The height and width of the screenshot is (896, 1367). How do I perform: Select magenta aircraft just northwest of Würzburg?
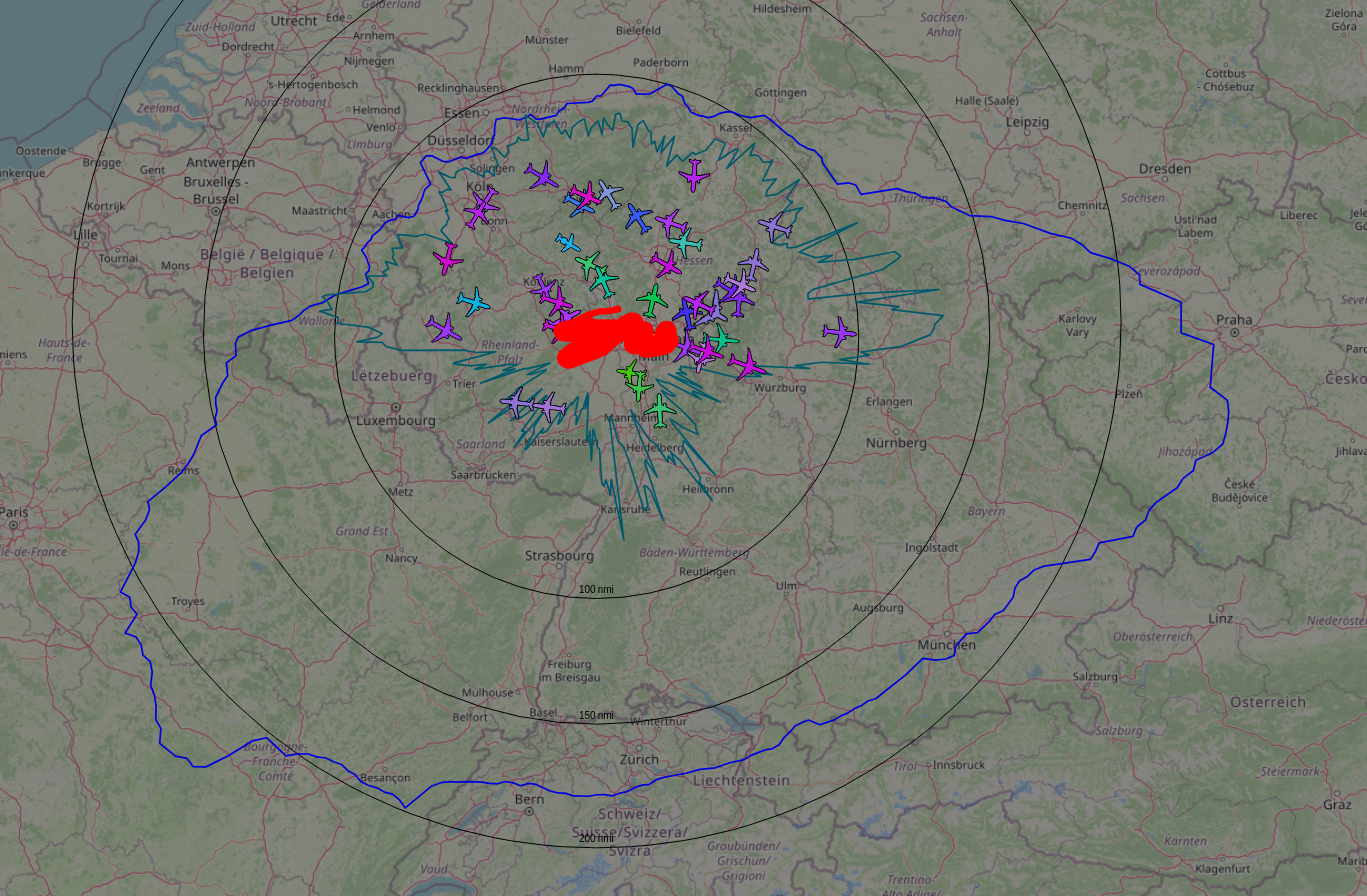point(746,364)
